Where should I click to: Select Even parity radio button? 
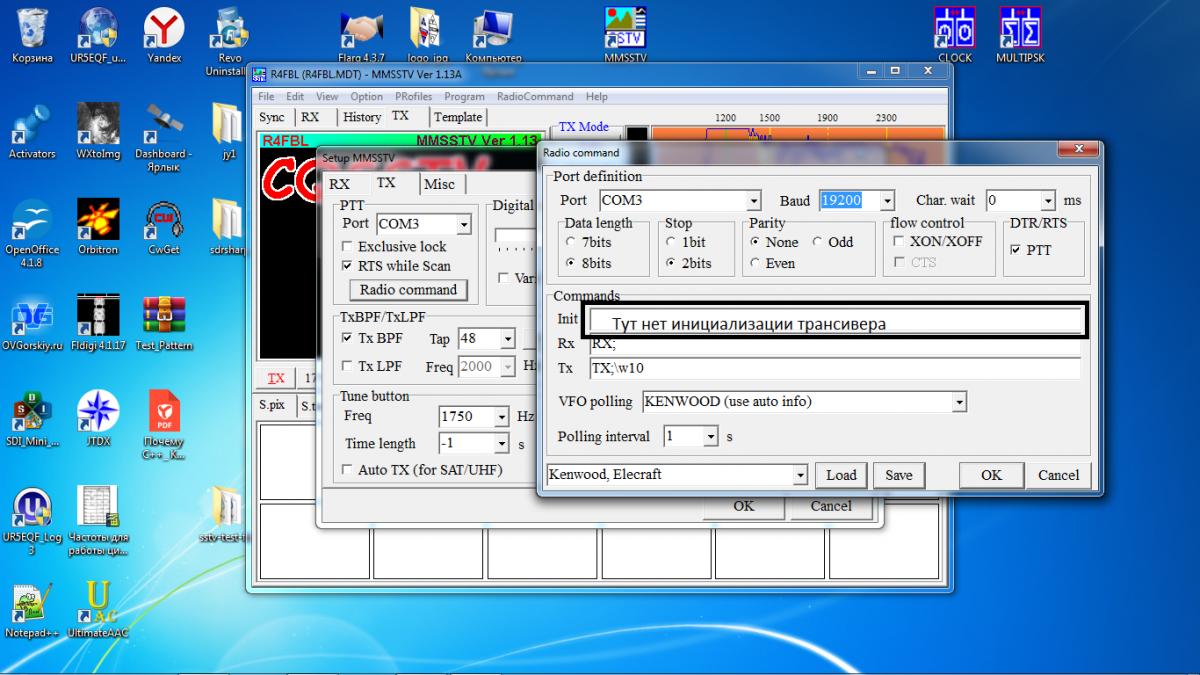(x=756, y=263)
